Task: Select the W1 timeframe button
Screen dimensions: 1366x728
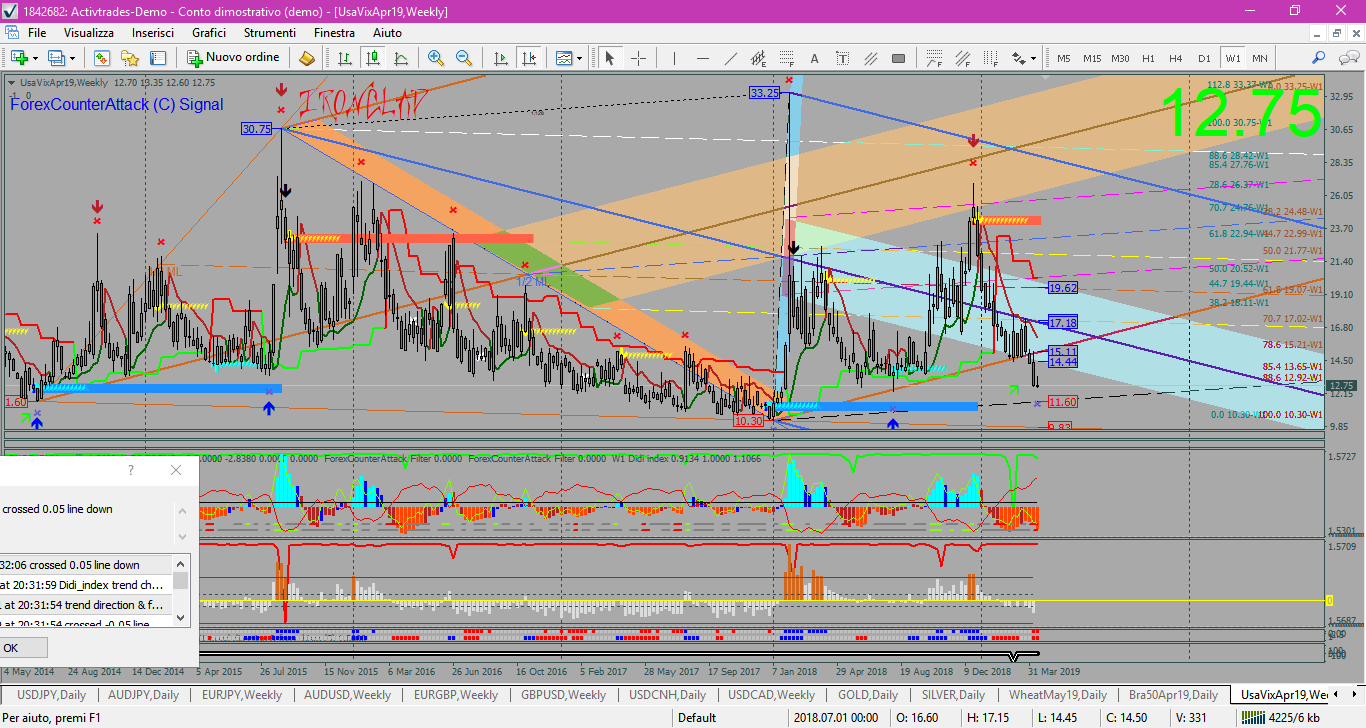Action: [x=1232, y=58]
